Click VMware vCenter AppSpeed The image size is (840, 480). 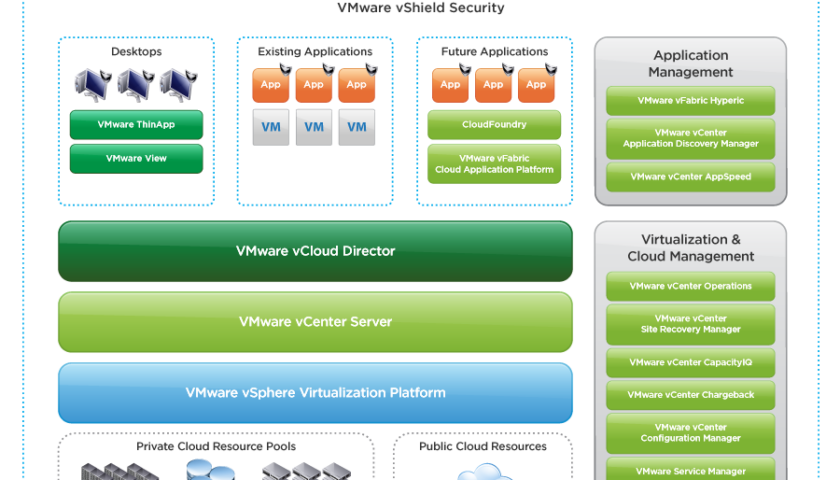click(691, 177)
